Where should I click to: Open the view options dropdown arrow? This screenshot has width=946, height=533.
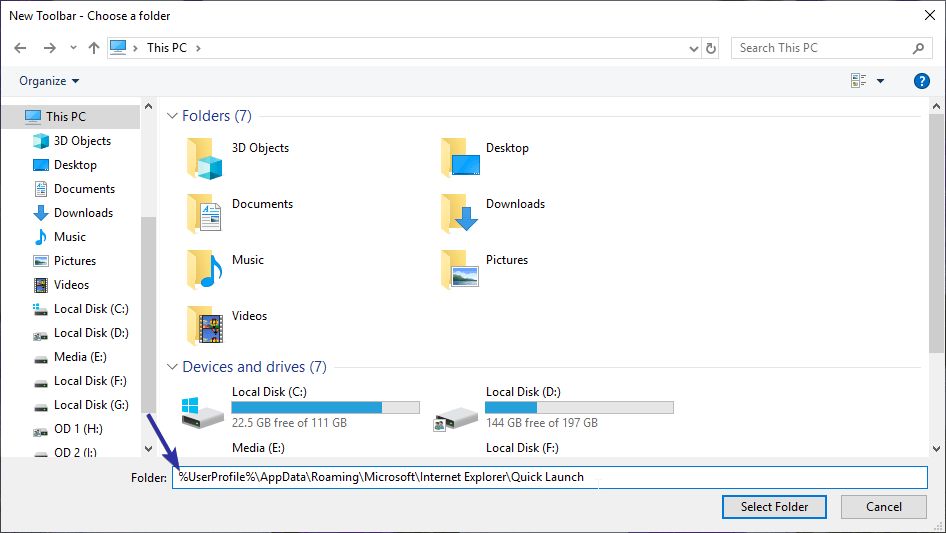coord(881,81)
